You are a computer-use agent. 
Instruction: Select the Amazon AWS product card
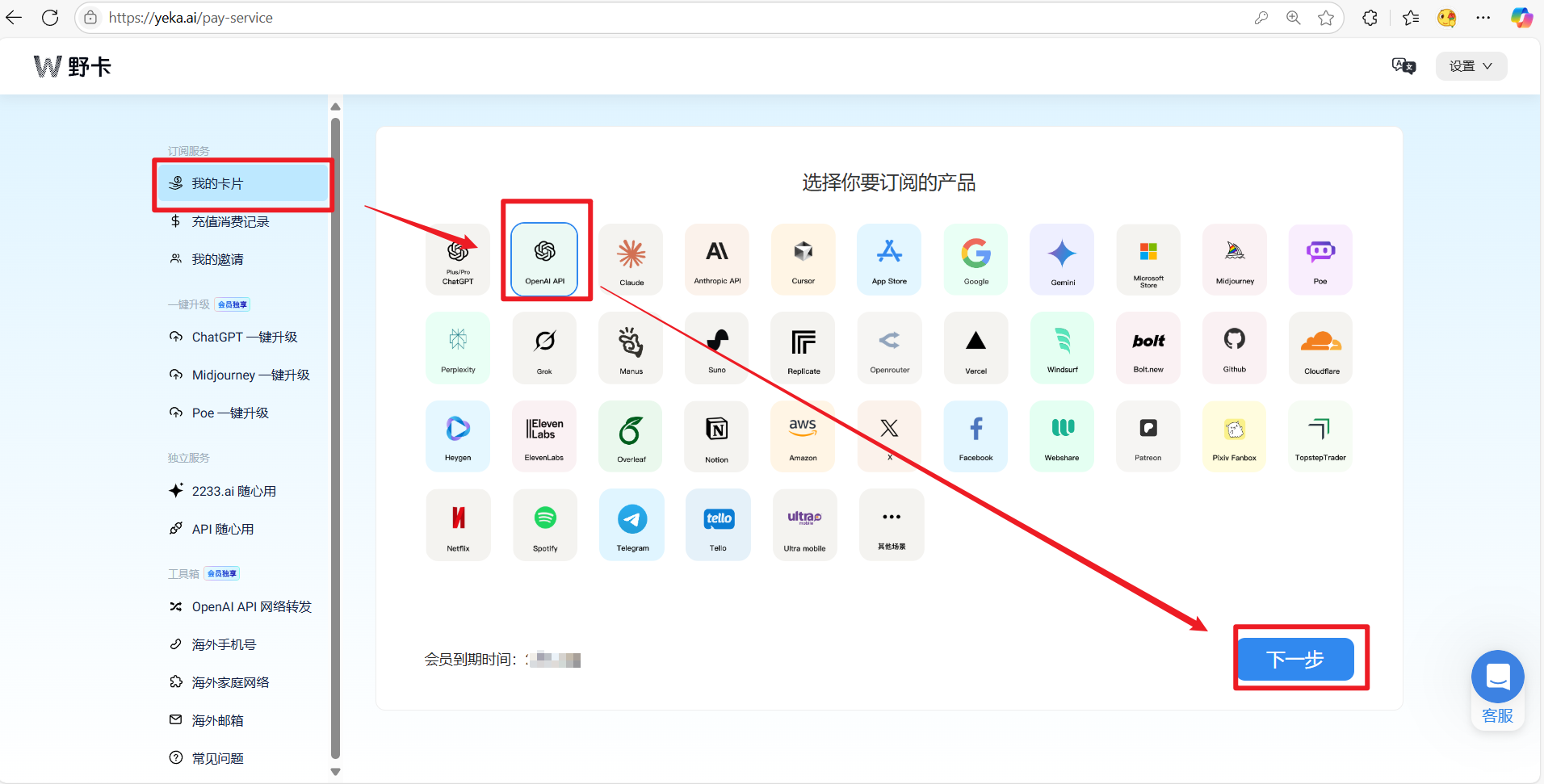tap(803, 436)
